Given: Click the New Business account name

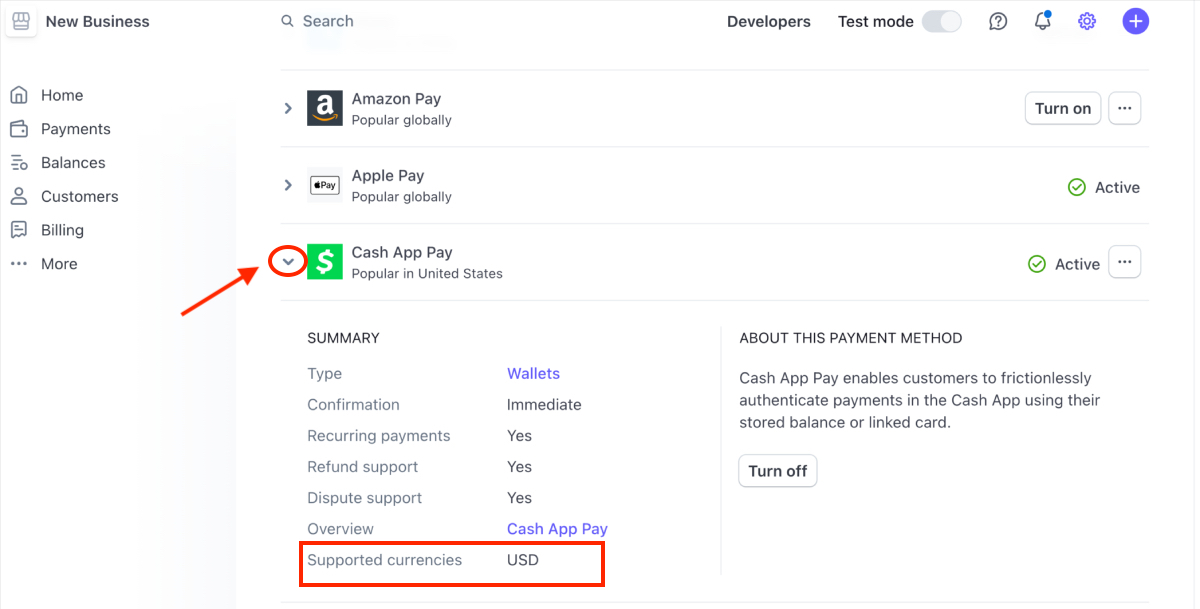Looking at the screenshot, I should tap(98, 21).
